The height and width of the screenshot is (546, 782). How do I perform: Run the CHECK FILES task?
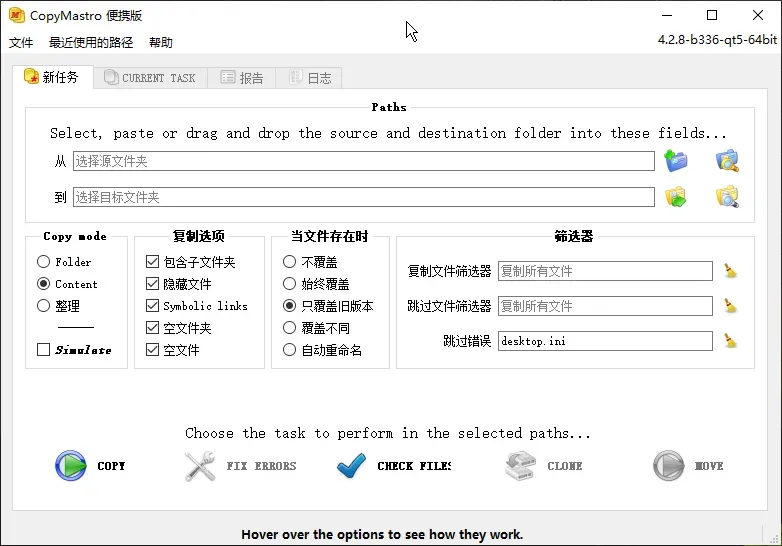(394, 466)
